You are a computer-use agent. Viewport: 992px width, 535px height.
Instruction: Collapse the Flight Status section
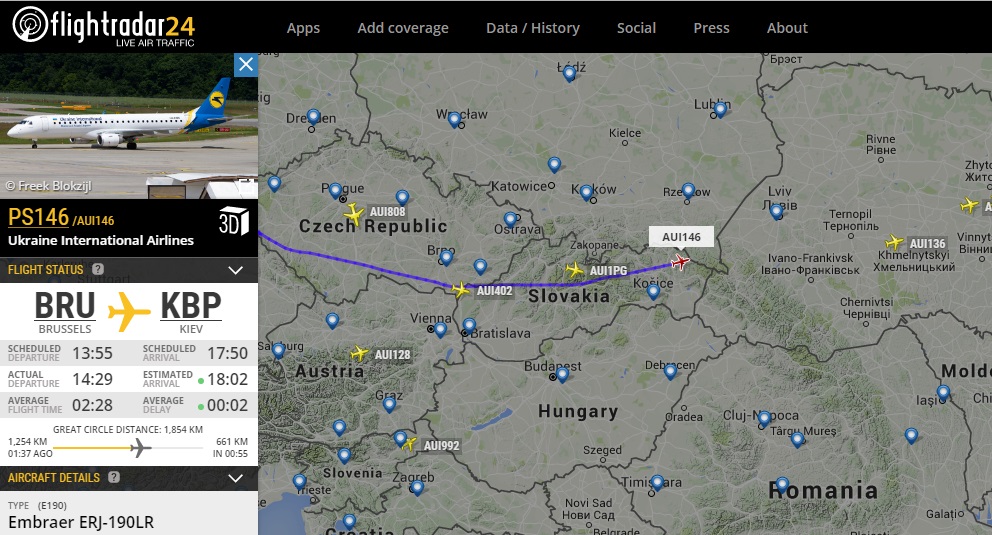235,270
